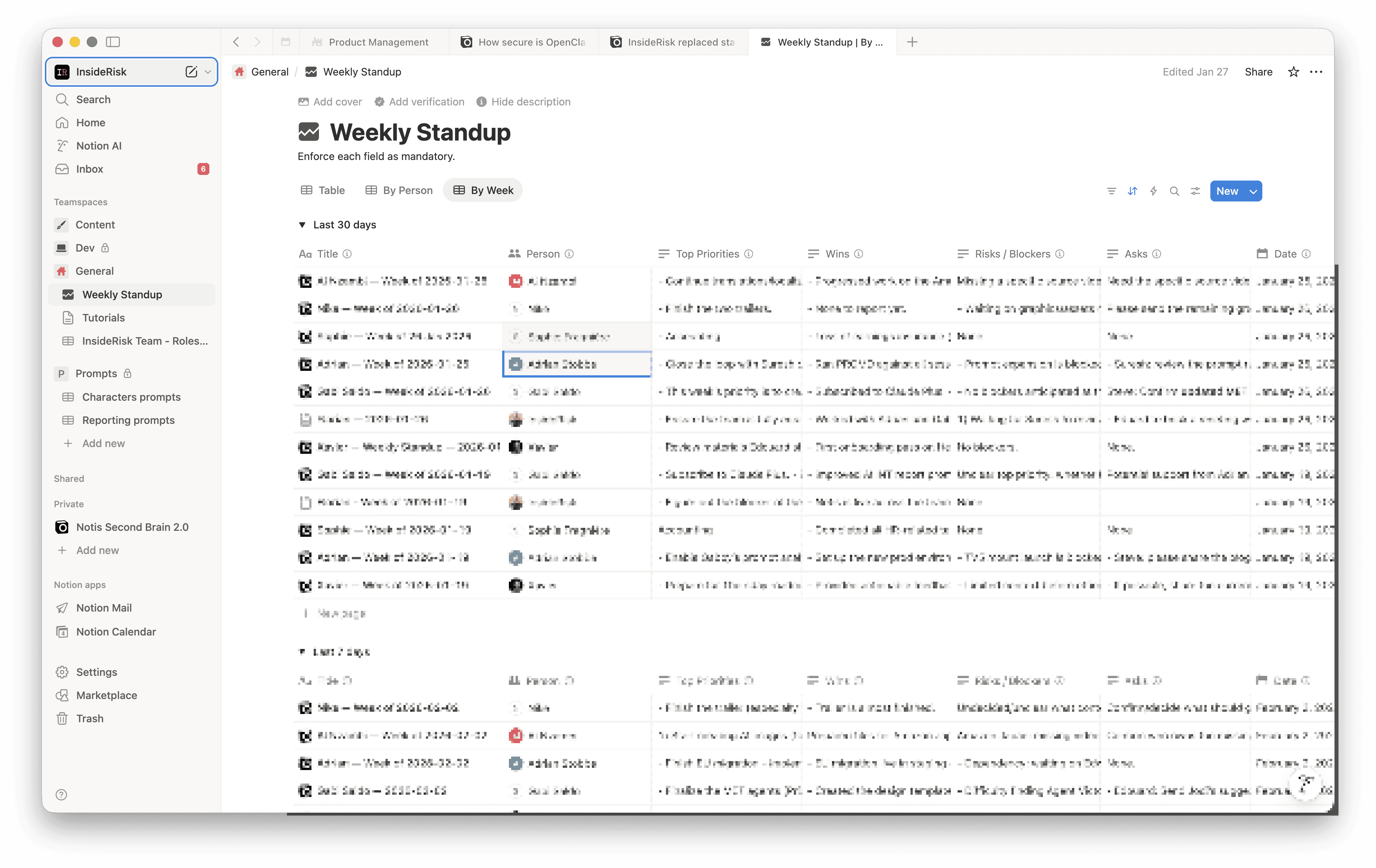Toggle the sidebar panel icon
The image size is (1376, 868).
(113, 42)
